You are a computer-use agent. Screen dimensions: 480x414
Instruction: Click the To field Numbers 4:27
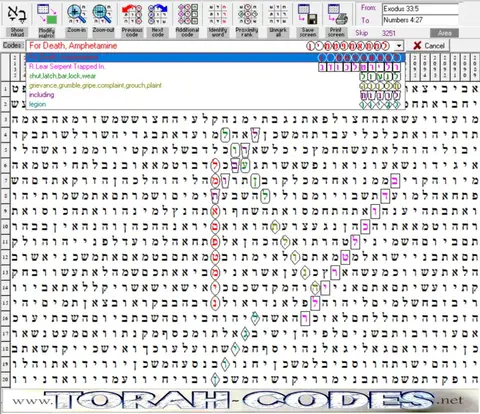tap(420, 20)
